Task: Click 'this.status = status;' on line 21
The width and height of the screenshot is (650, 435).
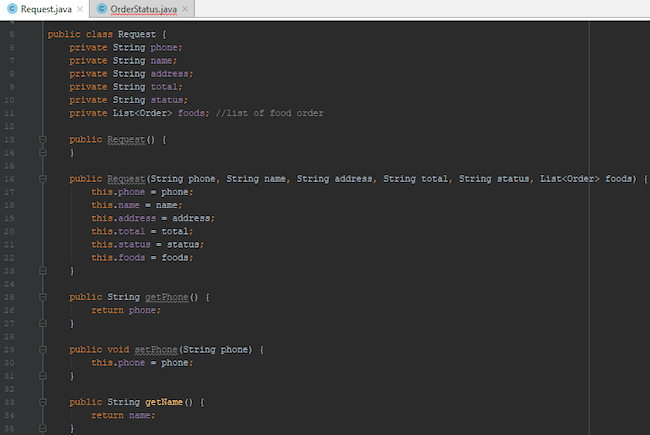Action: point(148,244)
